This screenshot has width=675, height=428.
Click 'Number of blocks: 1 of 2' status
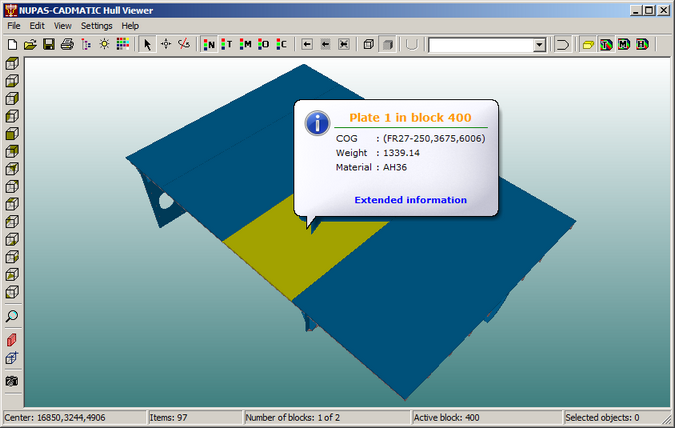point(292,418)
